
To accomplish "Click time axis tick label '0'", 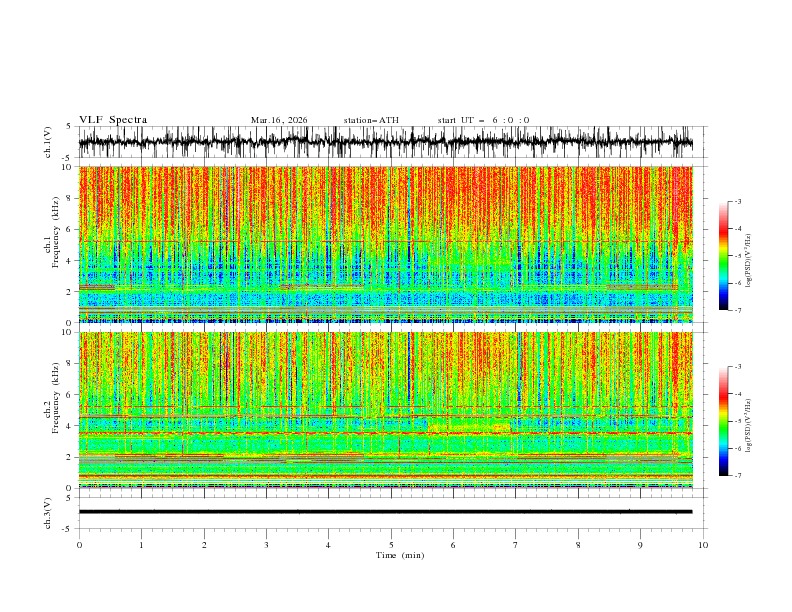I will point(79,545).
